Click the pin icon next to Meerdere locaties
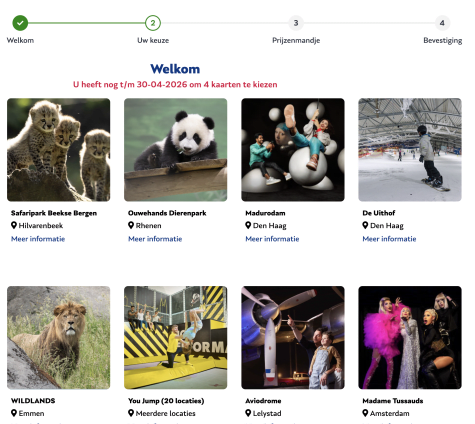This screenshot has width=475, height=424. click(131, 413)
